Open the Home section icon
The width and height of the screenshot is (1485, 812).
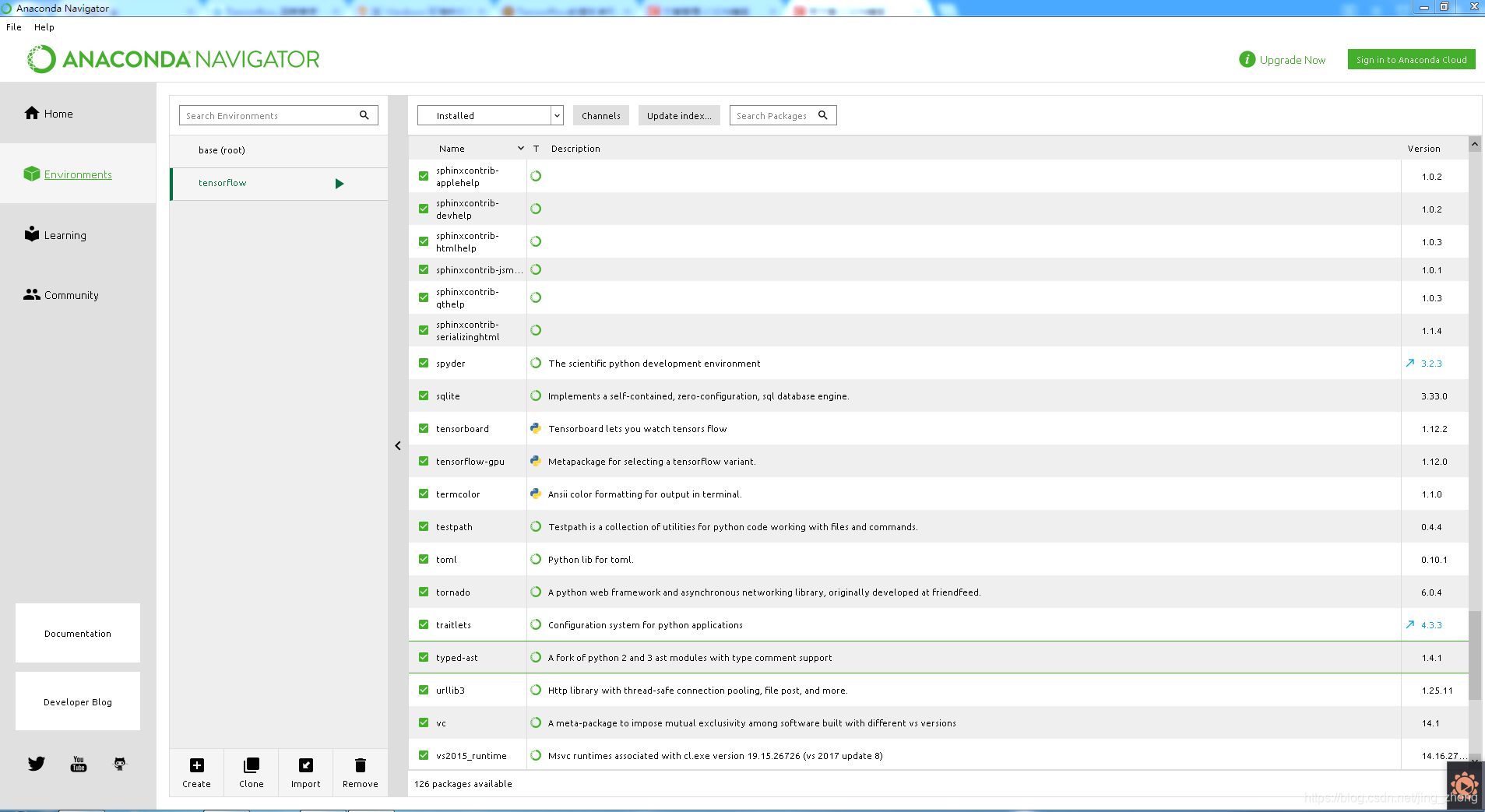coord(32,113)
